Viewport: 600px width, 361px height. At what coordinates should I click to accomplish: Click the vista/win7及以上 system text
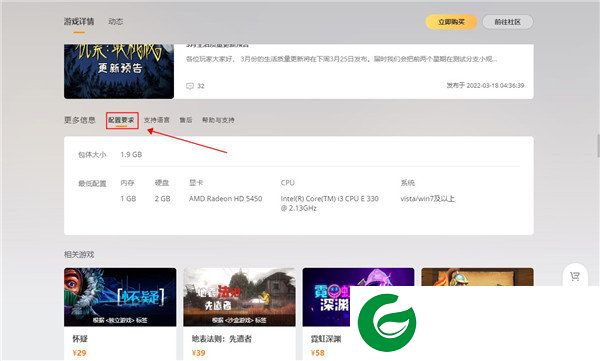tap(427, 199)
